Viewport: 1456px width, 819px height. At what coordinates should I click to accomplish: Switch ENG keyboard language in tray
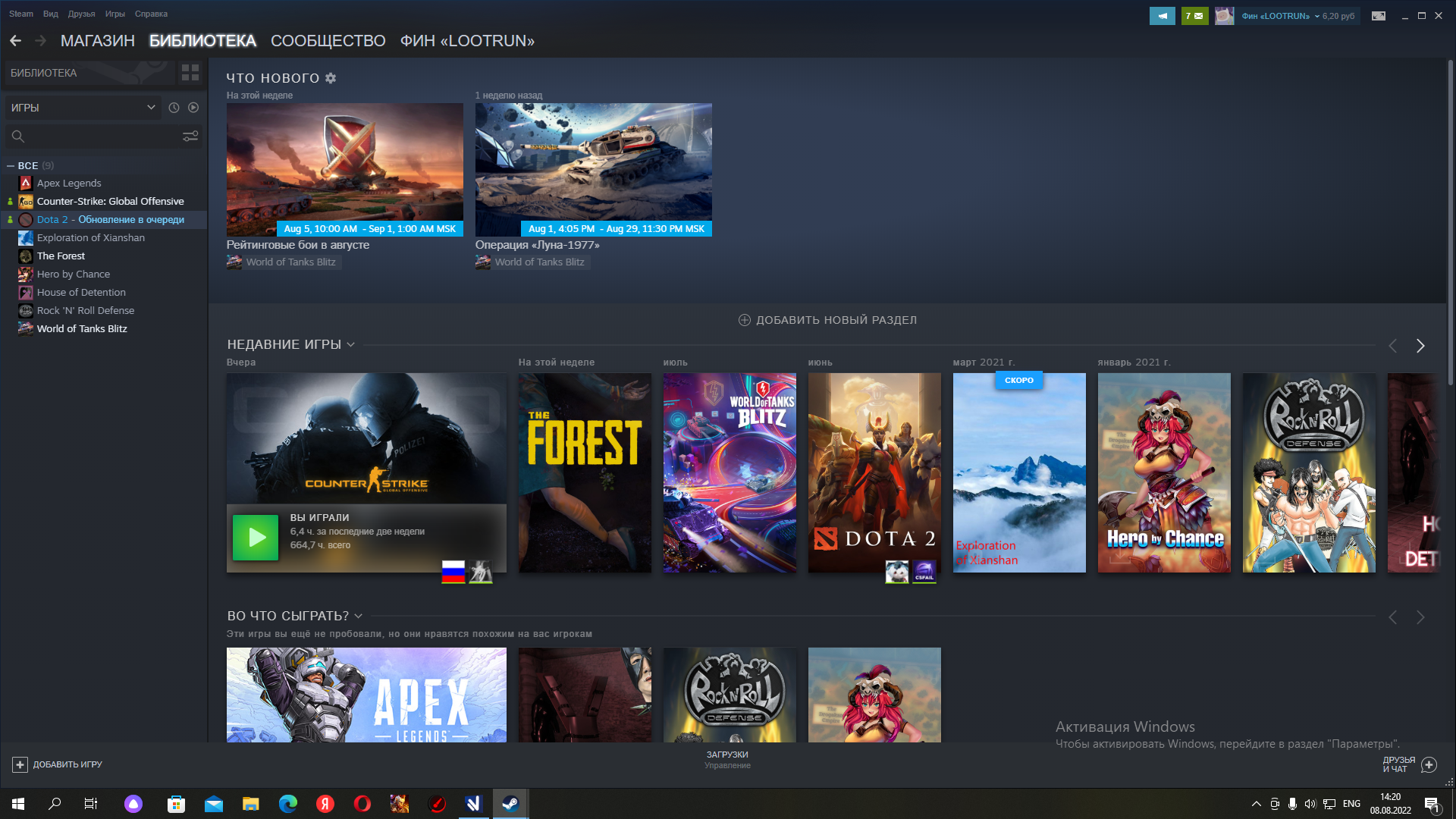tap(1351, 804)
